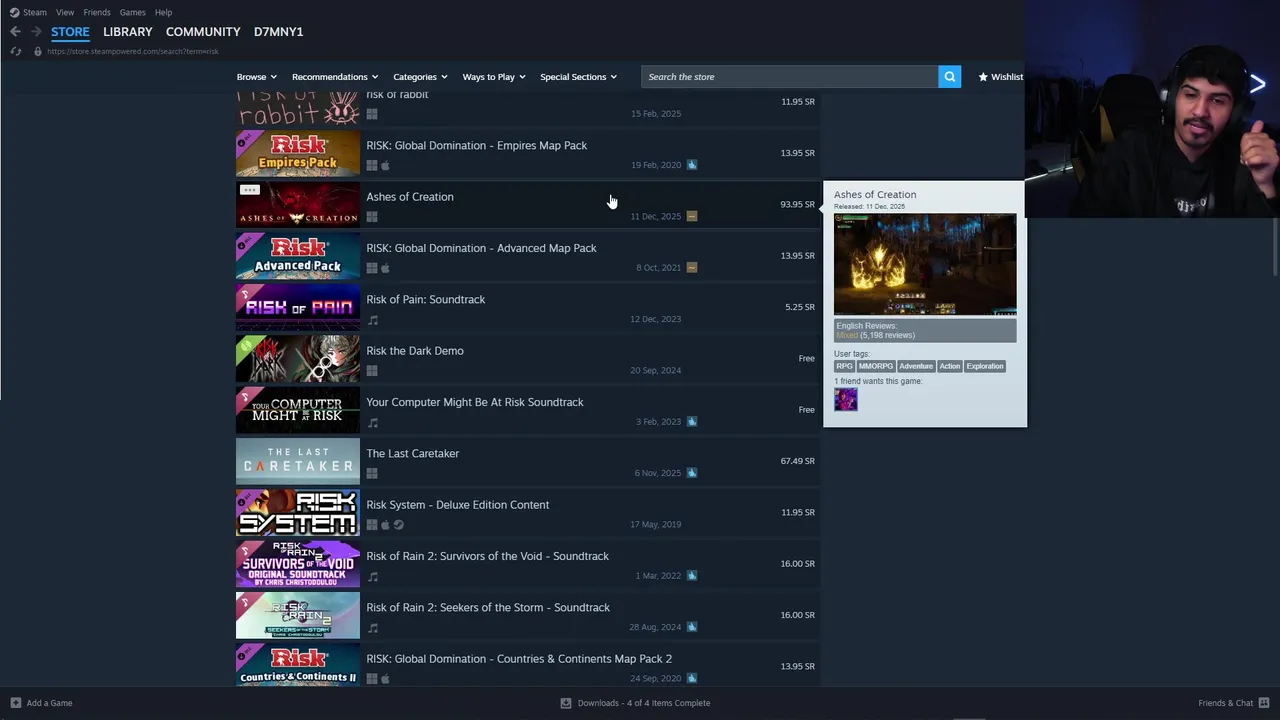Viewport: 1280px width, 720px height.
Task: Click Windows icon under Risk the Dark Demo
Action: pyautogui.click(x=372, y=371)
